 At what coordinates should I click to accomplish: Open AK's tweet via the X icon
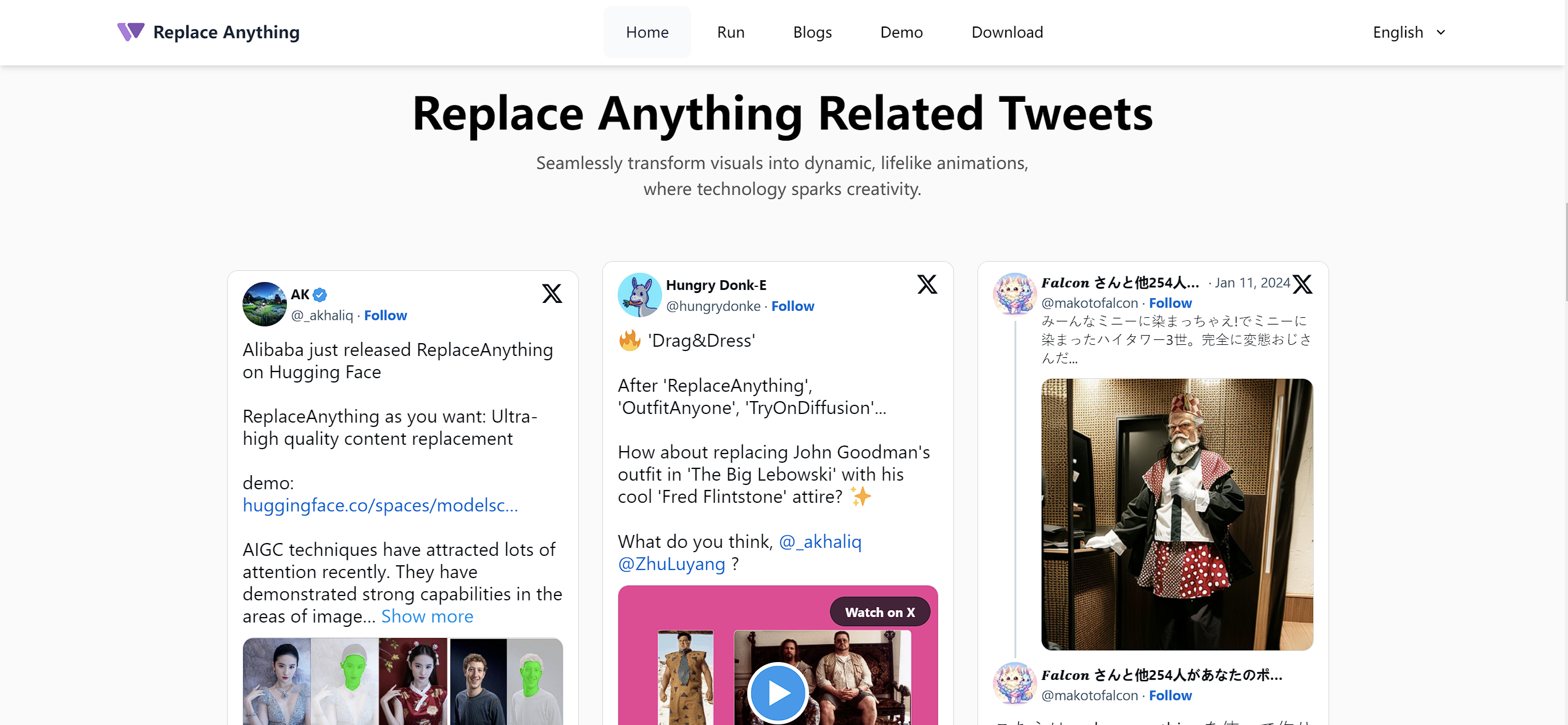pyautogui.click(x=551, y=294)
